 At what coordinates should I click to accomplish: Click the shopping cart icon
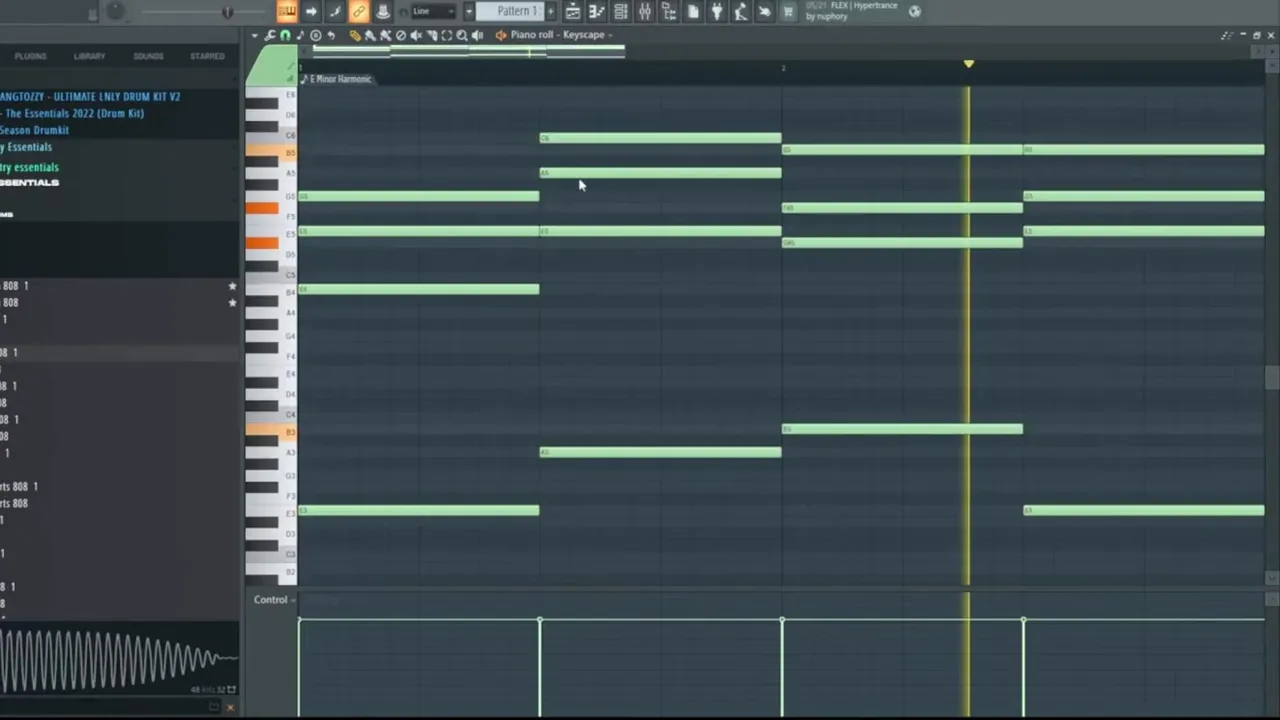tap(788, 11)
